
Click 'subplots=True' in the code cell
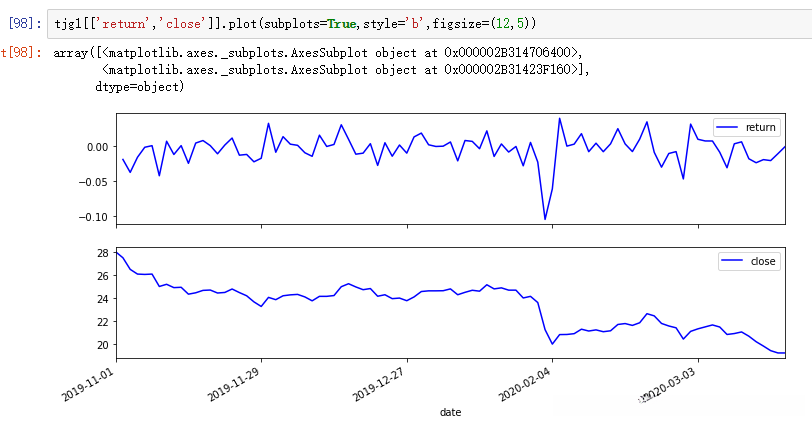tap(310, 24)
